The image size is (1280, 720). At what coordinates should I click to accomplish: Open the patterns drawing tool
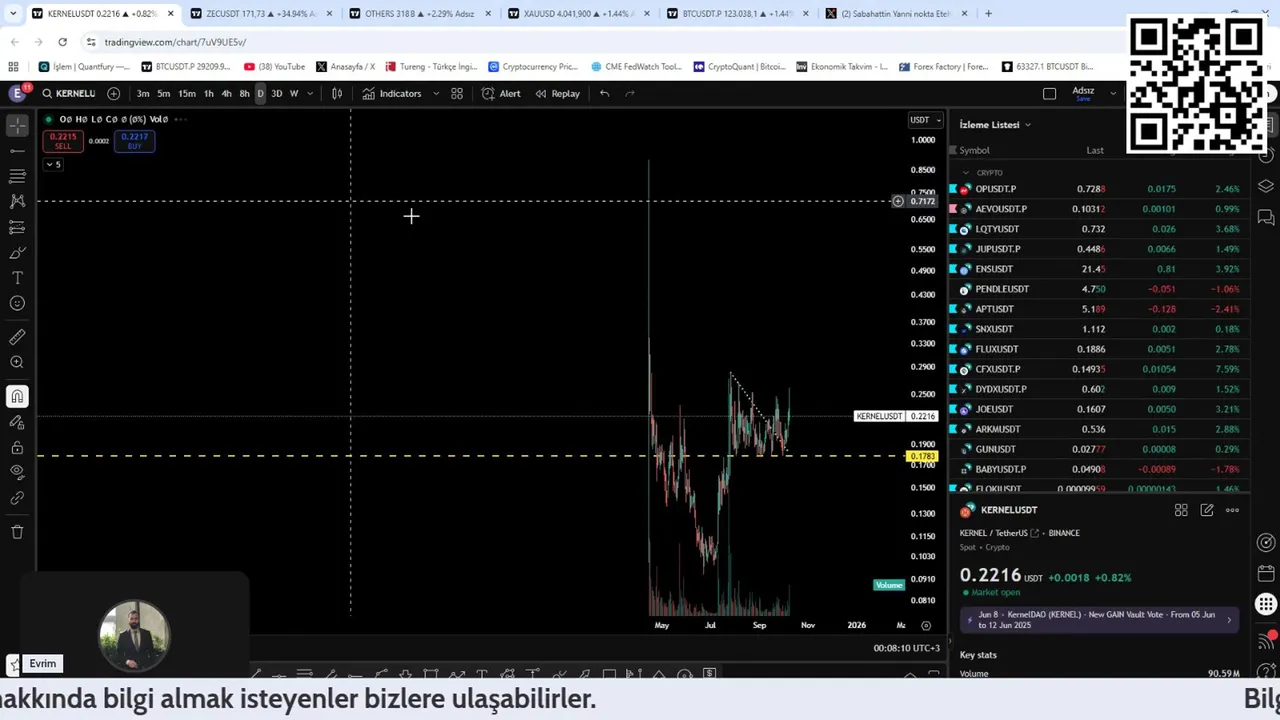[17, 201]
